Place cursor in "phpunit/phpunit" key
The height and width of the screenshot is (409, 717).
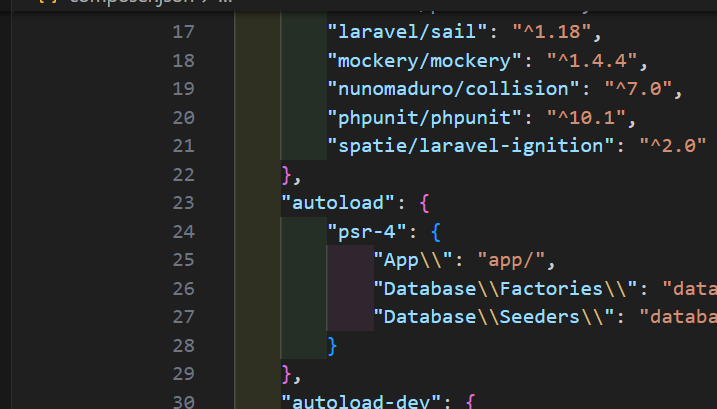[x=424, y=118]
